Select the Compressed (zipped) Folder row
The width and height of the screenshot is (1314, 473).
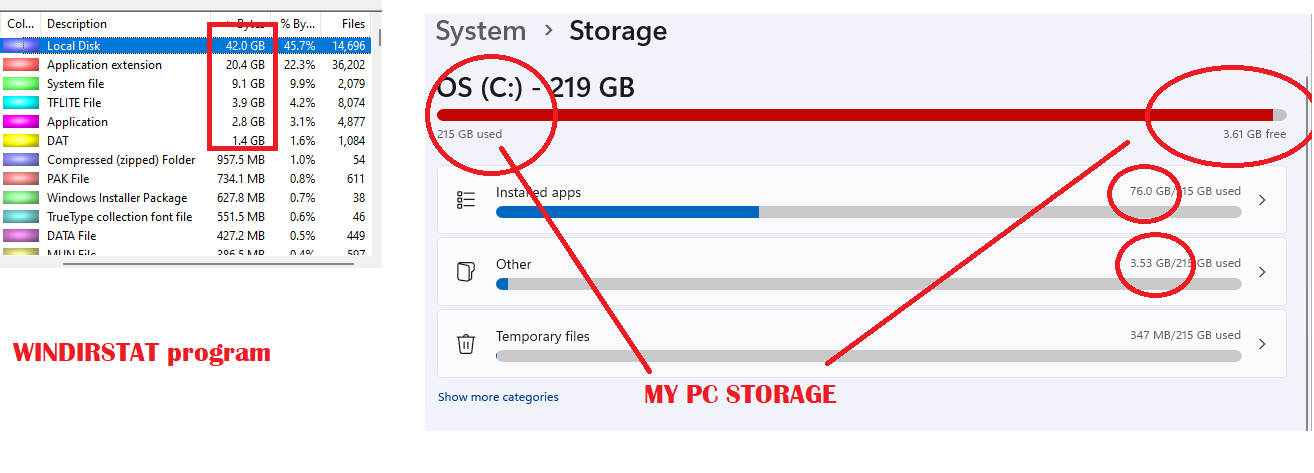[121, 160]
